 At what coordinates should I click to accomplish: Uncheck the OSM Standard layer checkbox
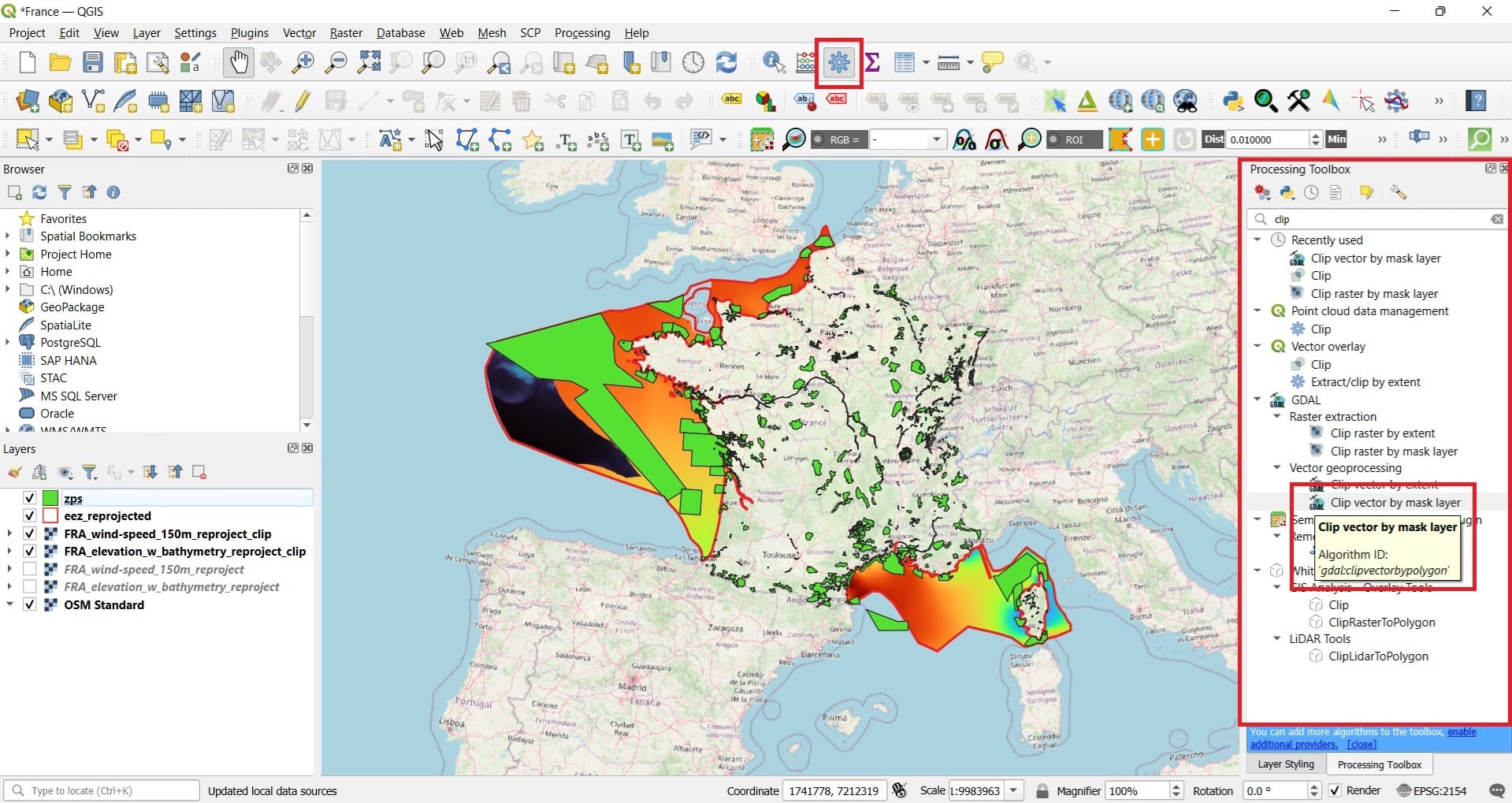[29, 604]
